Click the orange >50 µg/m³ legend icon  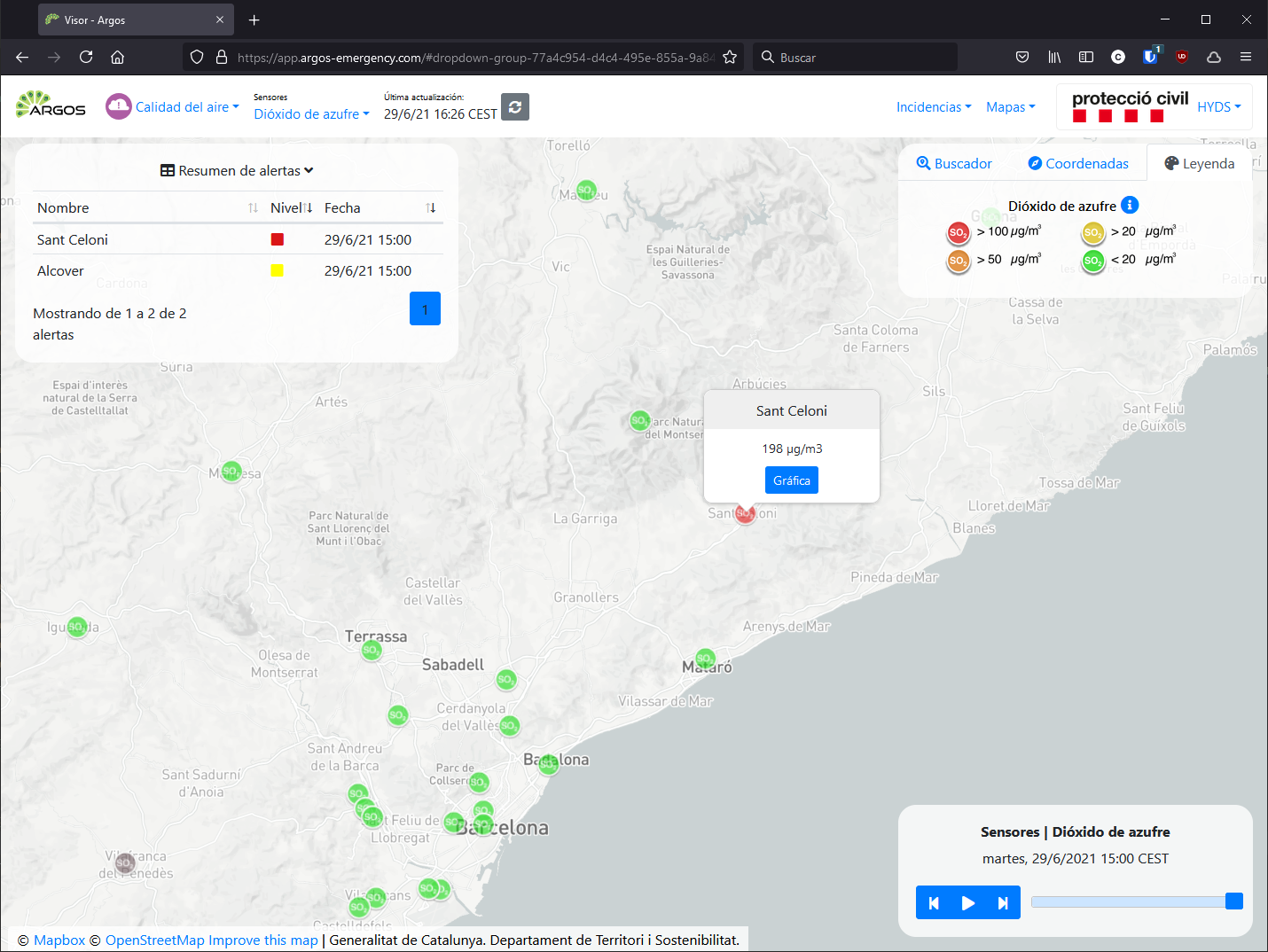click(x=958, y=261)
